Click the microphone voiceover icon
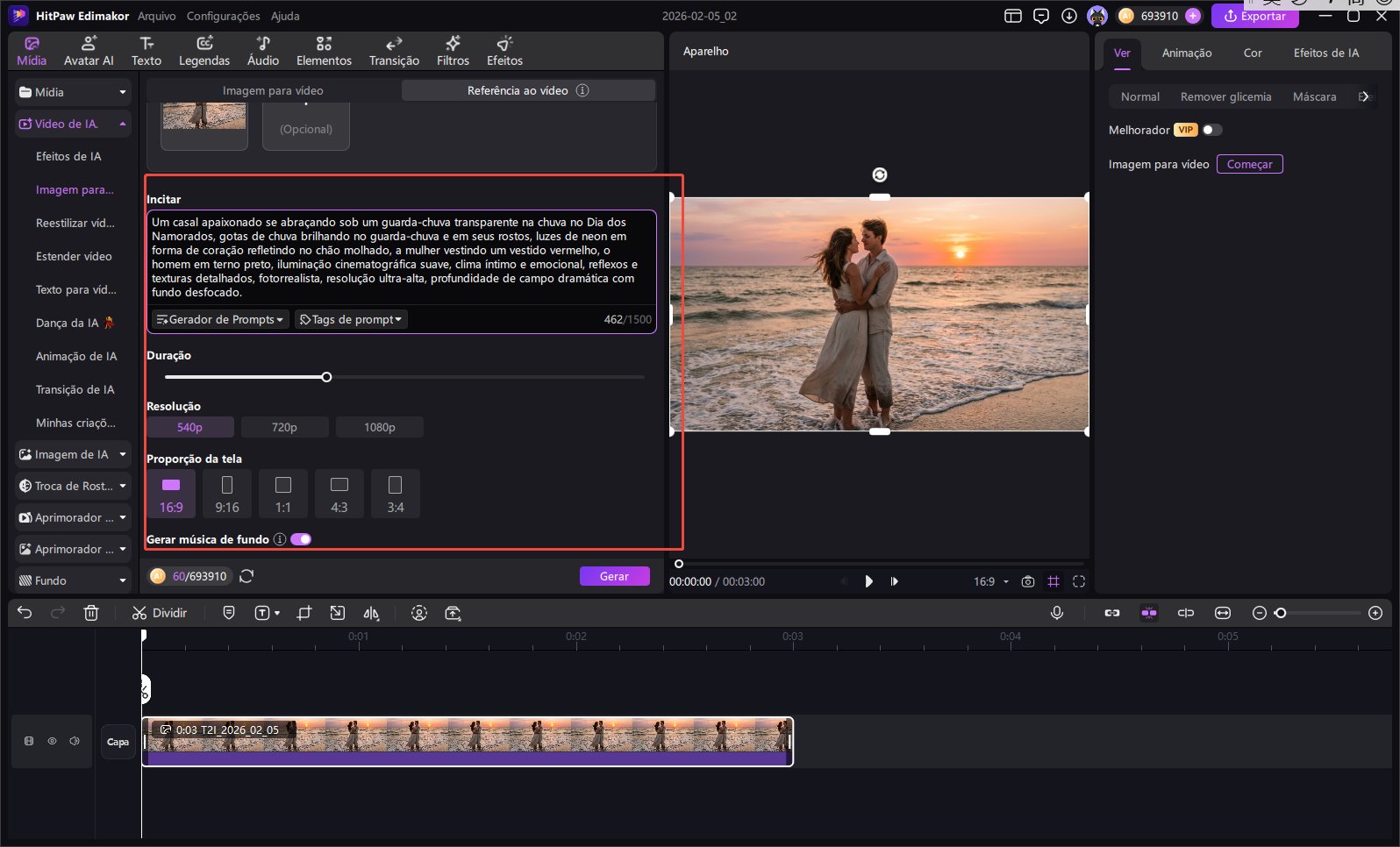Image resolution: width=1400 pixels, height=847 pixels. [1057, 613]
